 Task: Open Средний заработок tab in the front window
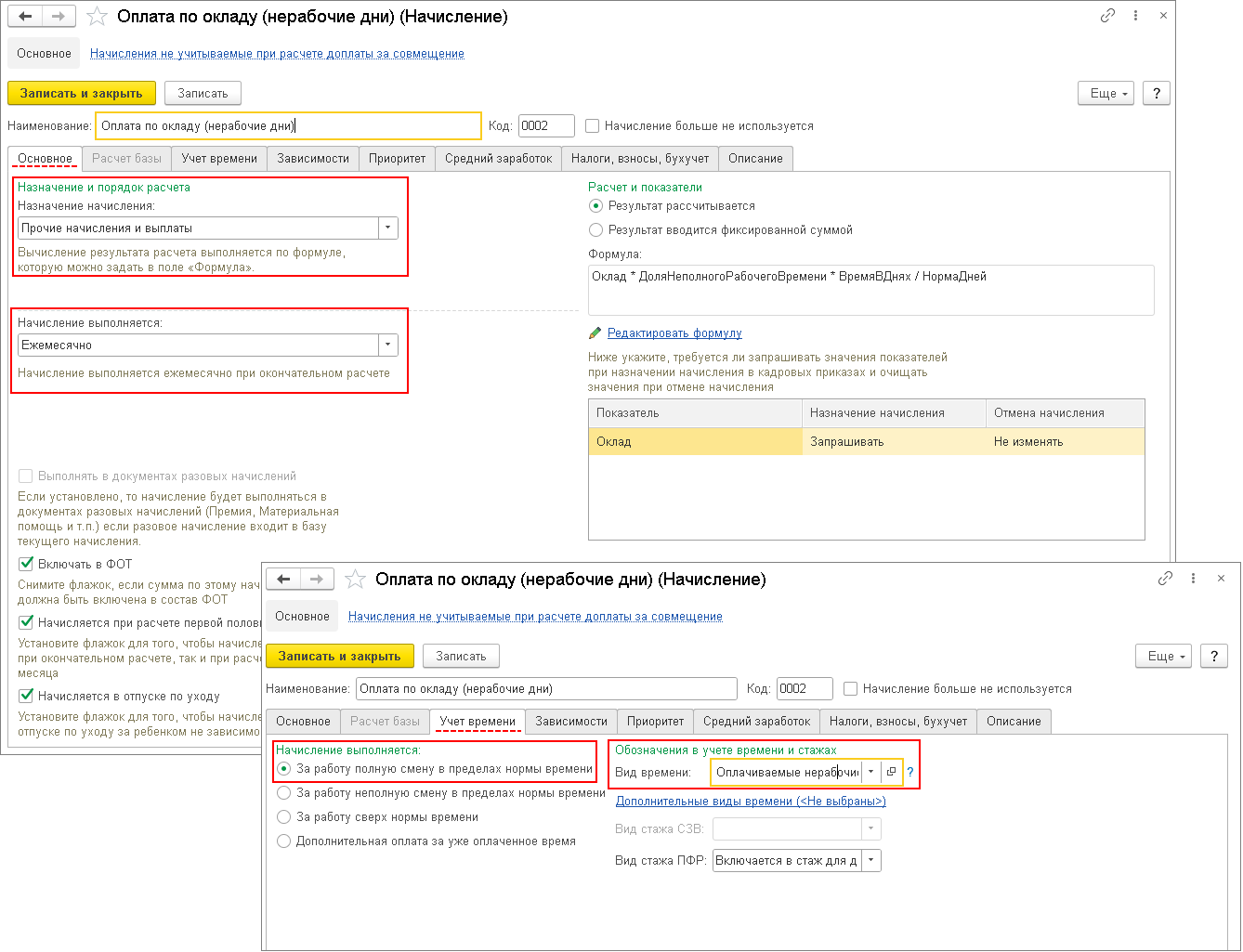coord(756,722)
